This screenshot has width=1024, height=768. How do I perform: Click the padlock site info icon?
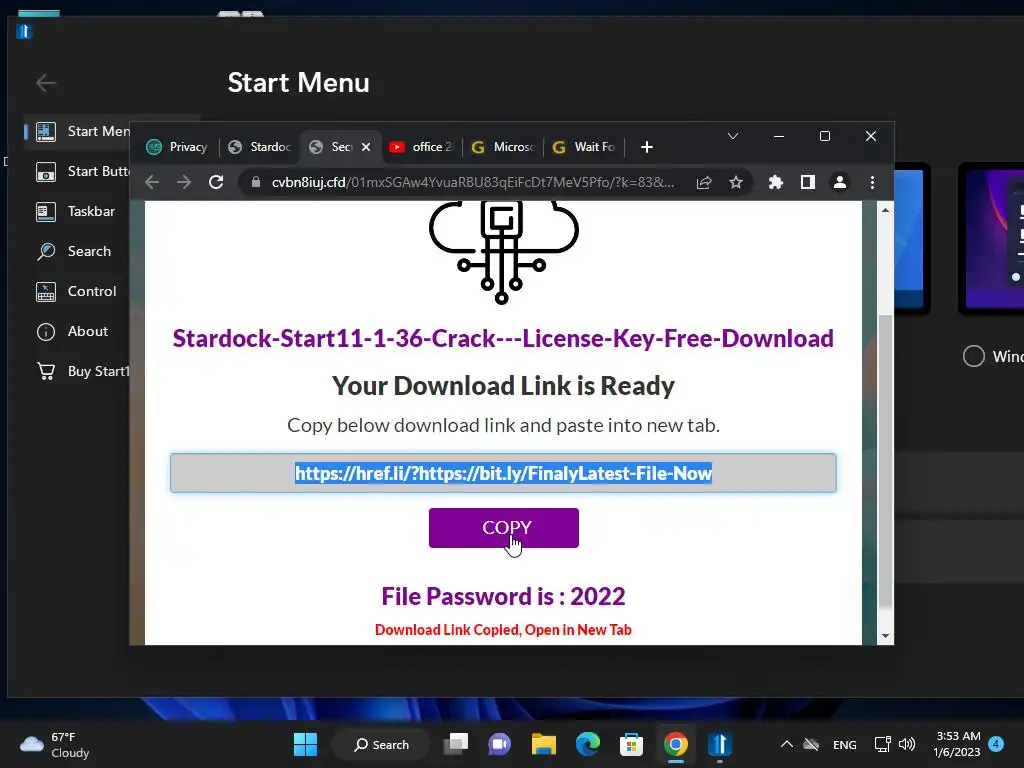click(x=256, y=182)
